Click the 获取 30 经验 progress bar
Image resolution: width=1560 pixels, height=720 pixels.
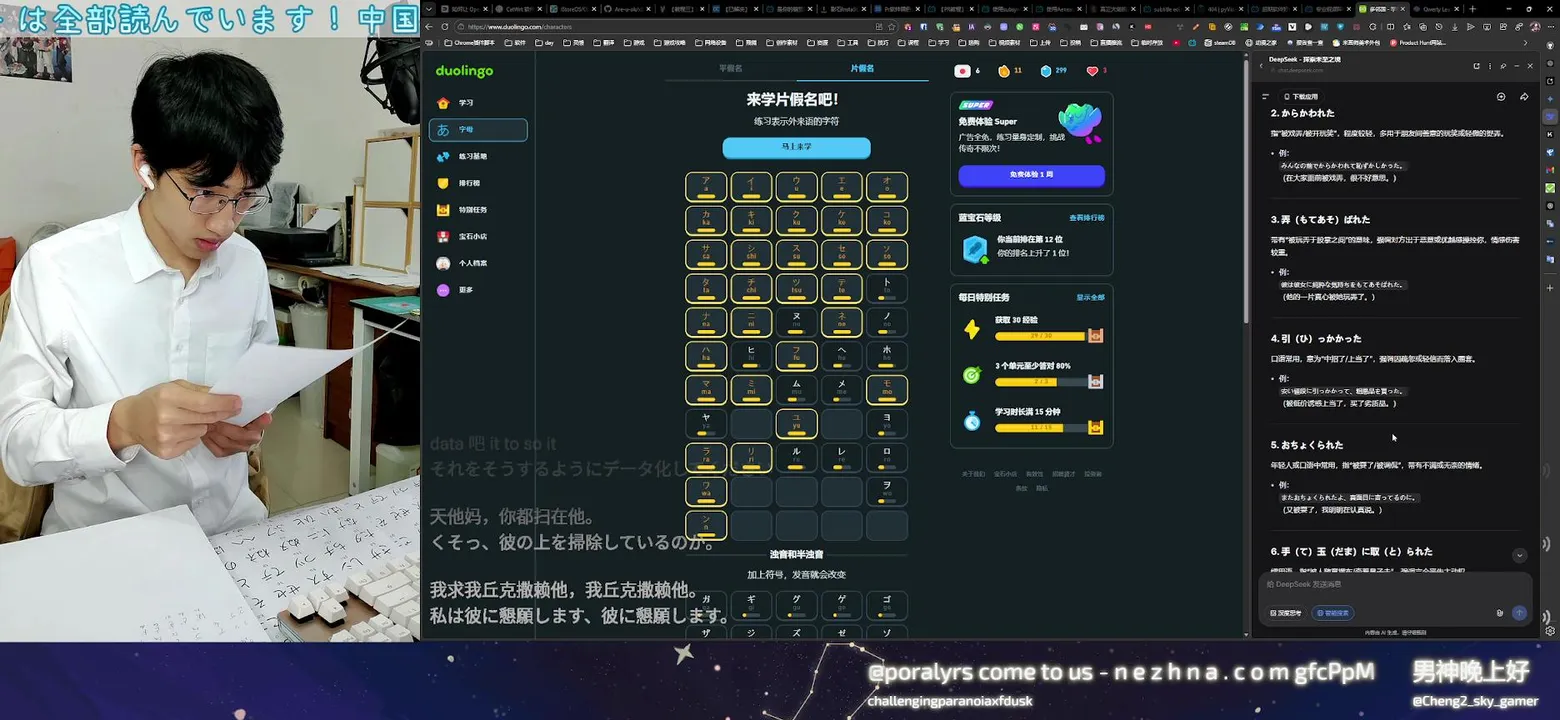(1040, 336)
